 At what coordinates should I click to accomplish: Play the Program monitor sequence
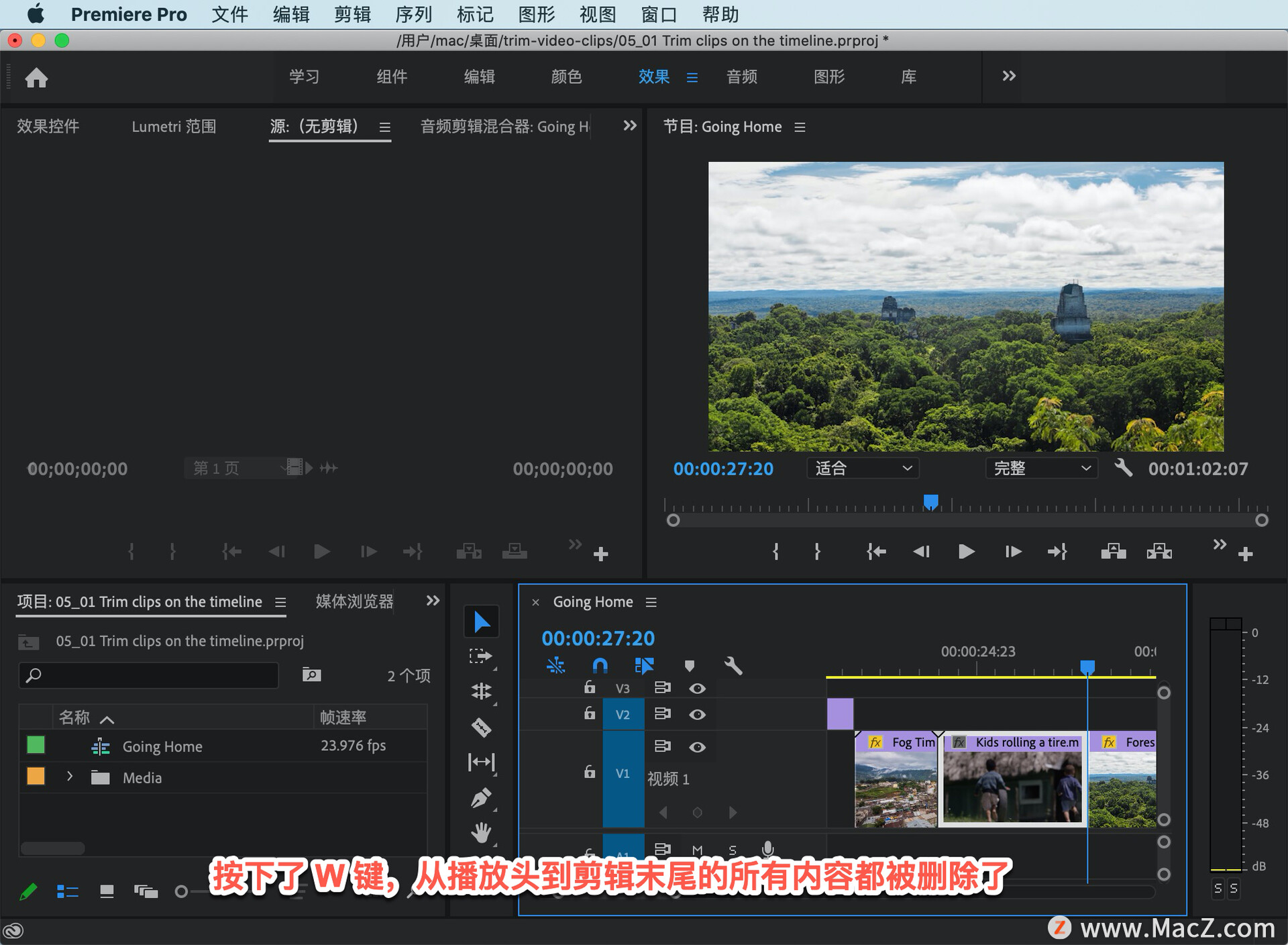(x=966, y=552)
